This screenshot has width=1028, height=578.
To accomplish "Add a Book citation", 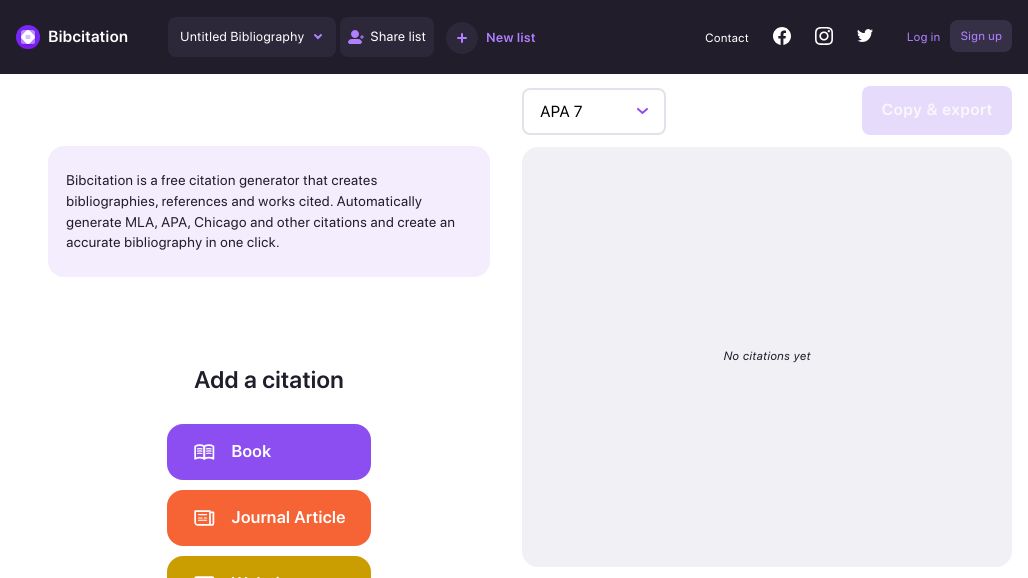I will 269,452.
